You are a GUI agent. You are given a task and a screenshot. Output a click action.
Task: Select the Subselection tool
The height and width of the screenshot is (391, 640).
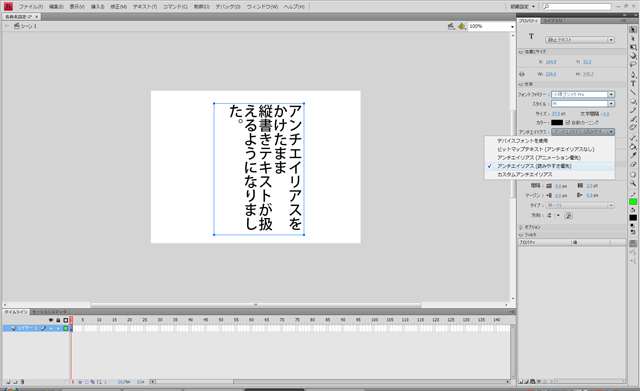pyautogui.click(x=633, y=38)
